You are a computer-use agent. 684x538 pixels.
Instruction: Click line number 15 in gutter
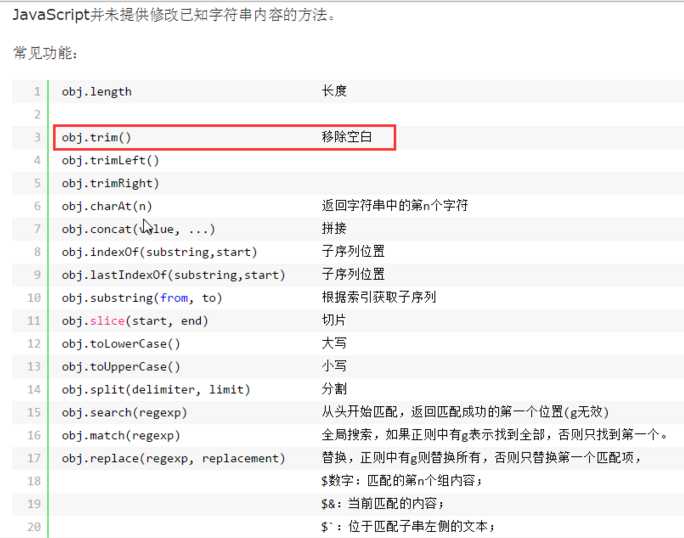pyautogui.click(x=34, y=412)
